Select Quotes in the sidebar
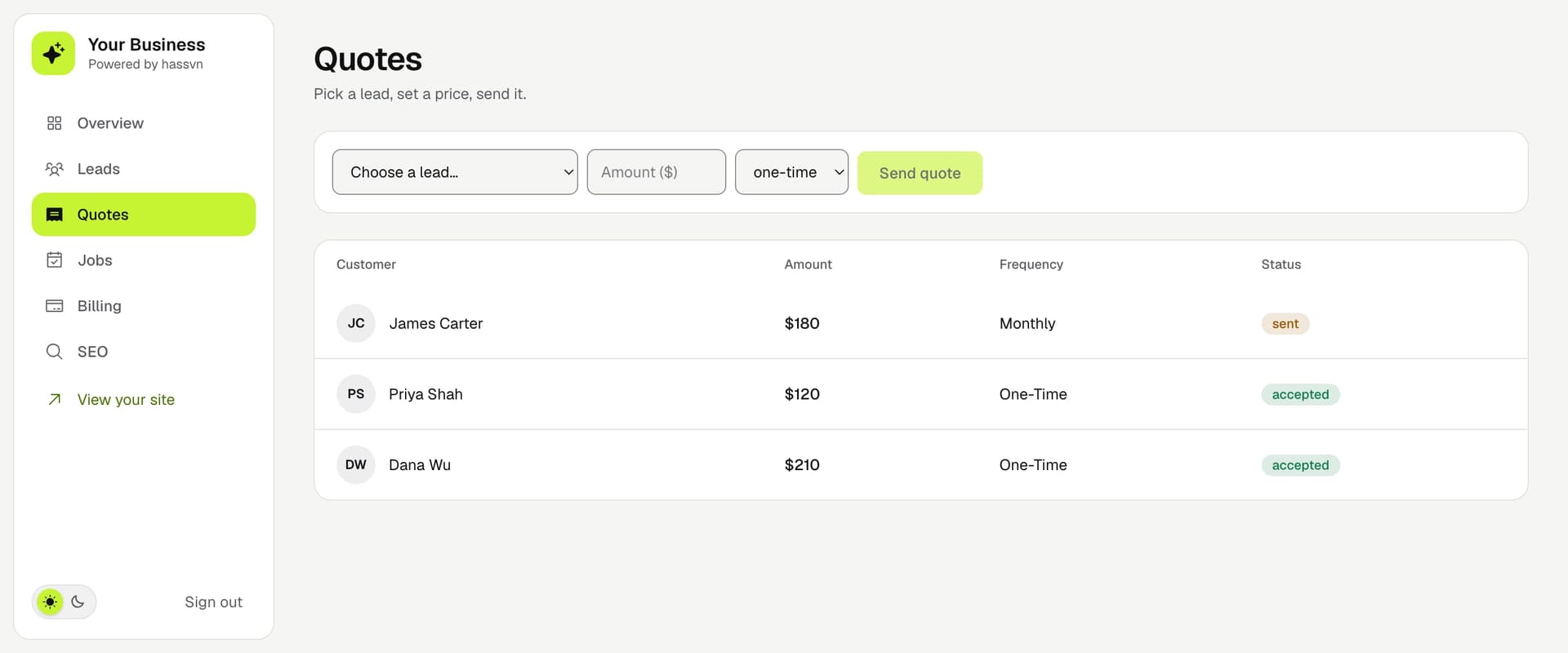This screenshot has height=653, width=1568. (x=144, y=215)
